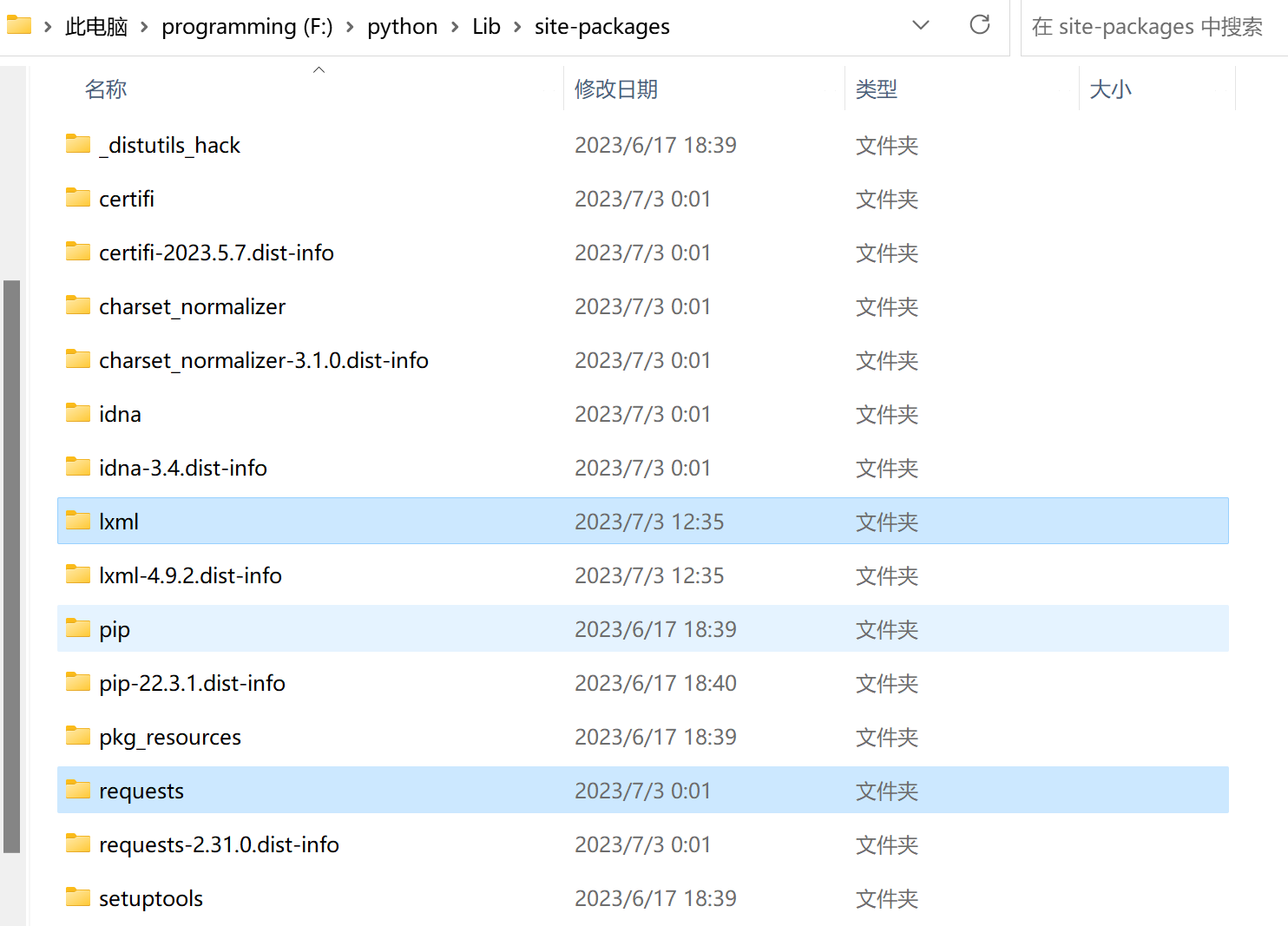
Task: Expand chevron after 此电脑 breadcrumb
Action: [x=144, y=27]
